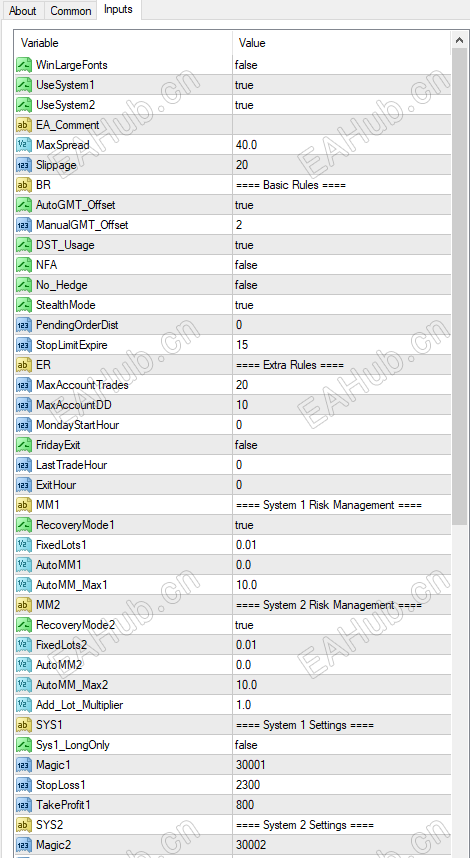Click the Magic1 value 30001
This screenshot has height=858, width=470.
click(x=251, y=765)
